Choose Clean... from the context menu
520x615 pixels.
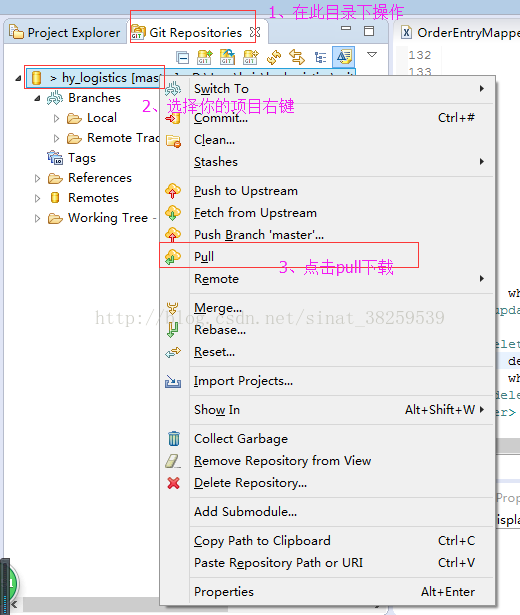pyautogui.click(x=327, y=140)
